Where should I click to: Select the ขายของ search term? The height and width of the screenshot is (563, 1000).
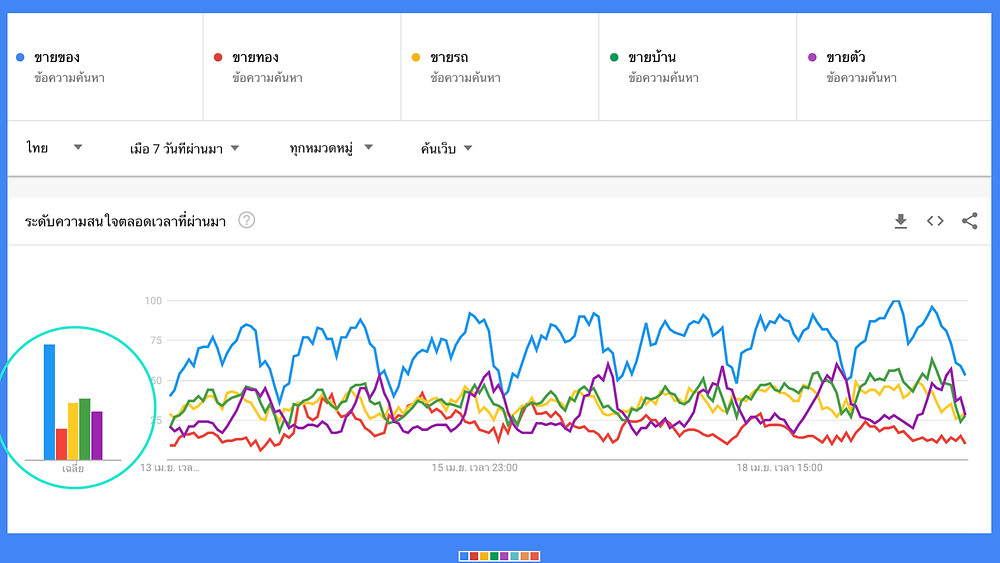tap(58, 58)
